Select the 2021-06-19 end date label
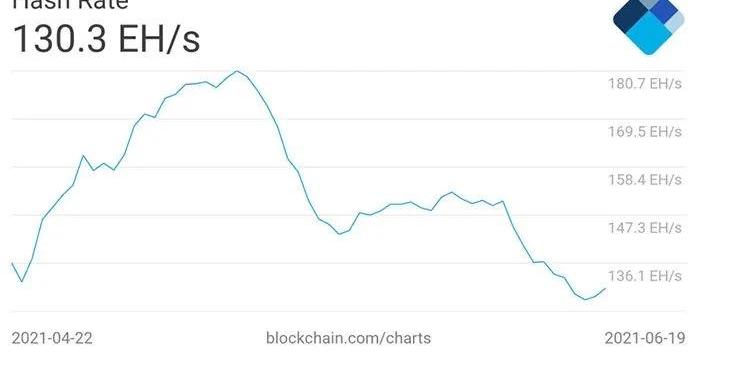 click(645, 338)
